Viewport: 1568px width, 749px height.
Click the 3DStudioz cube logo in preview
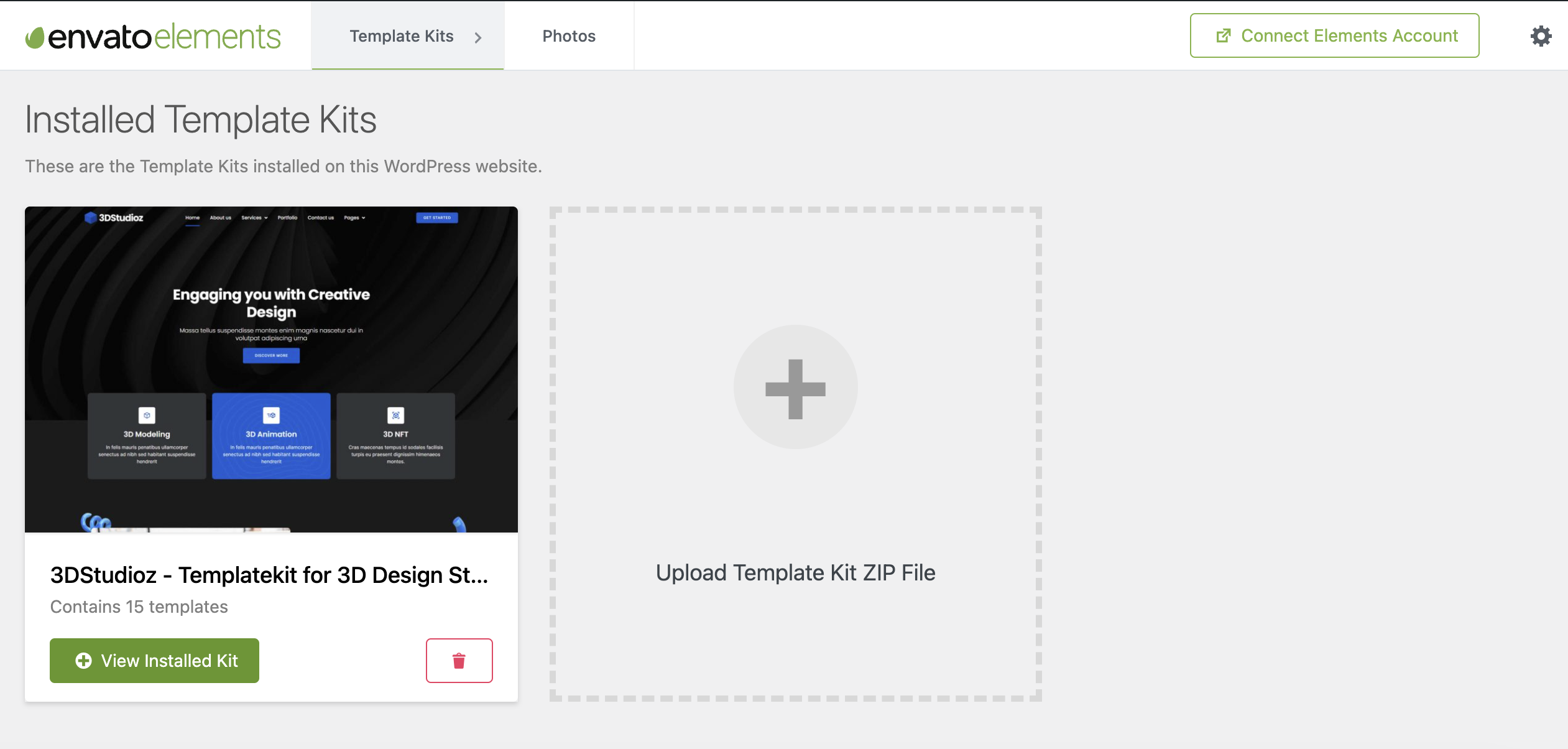click(x=91, y=218)
